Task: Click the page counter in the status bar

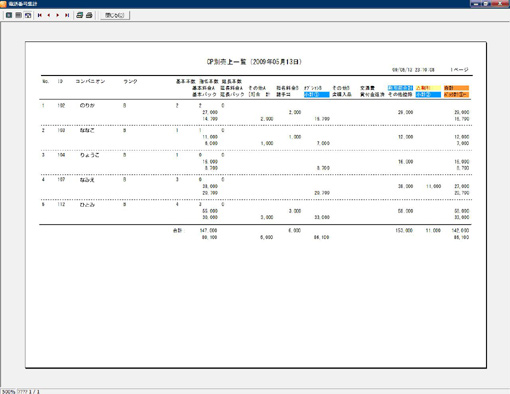Action: 28,391
